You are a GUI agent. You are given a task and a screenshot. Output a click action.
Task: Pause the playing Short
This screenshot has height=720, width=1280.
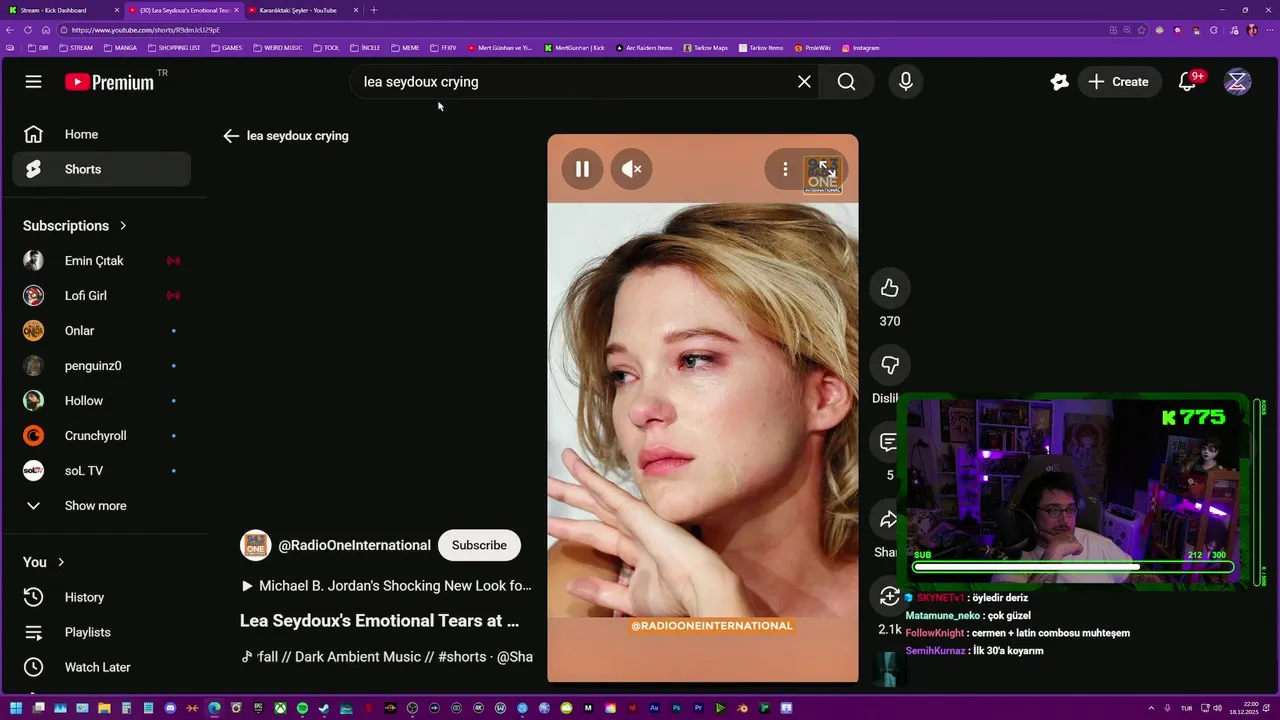pyautogui.click(x=582, y=169)
